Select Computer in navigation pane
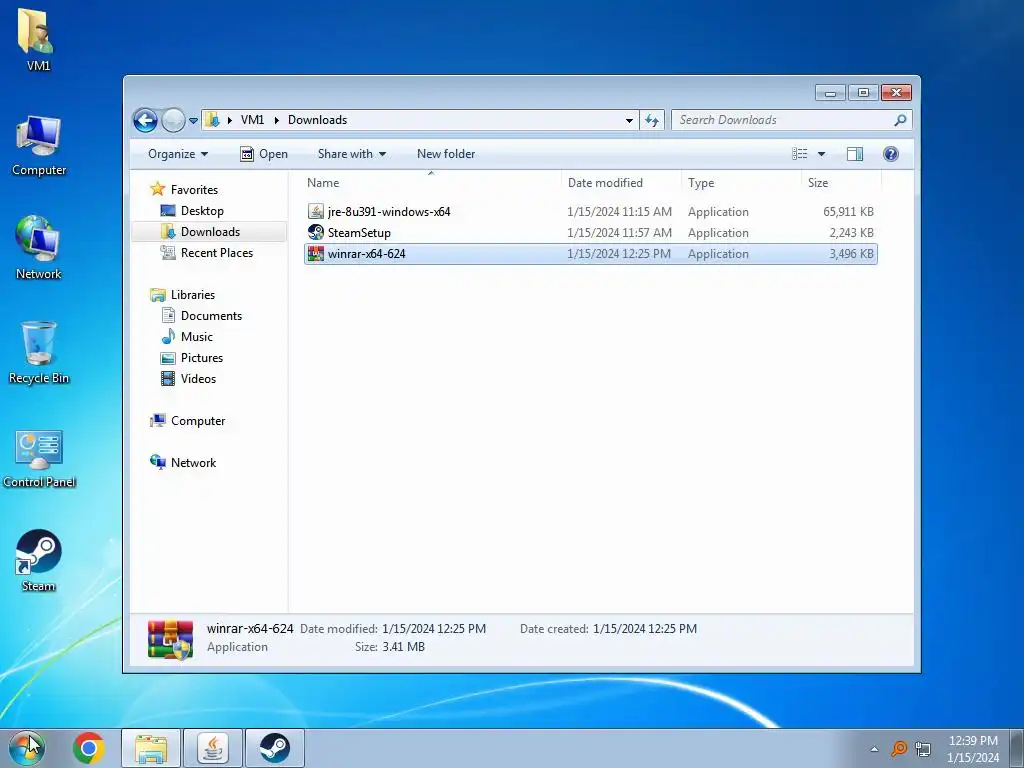The image size is (1024, 768). (x=188, y=421)
